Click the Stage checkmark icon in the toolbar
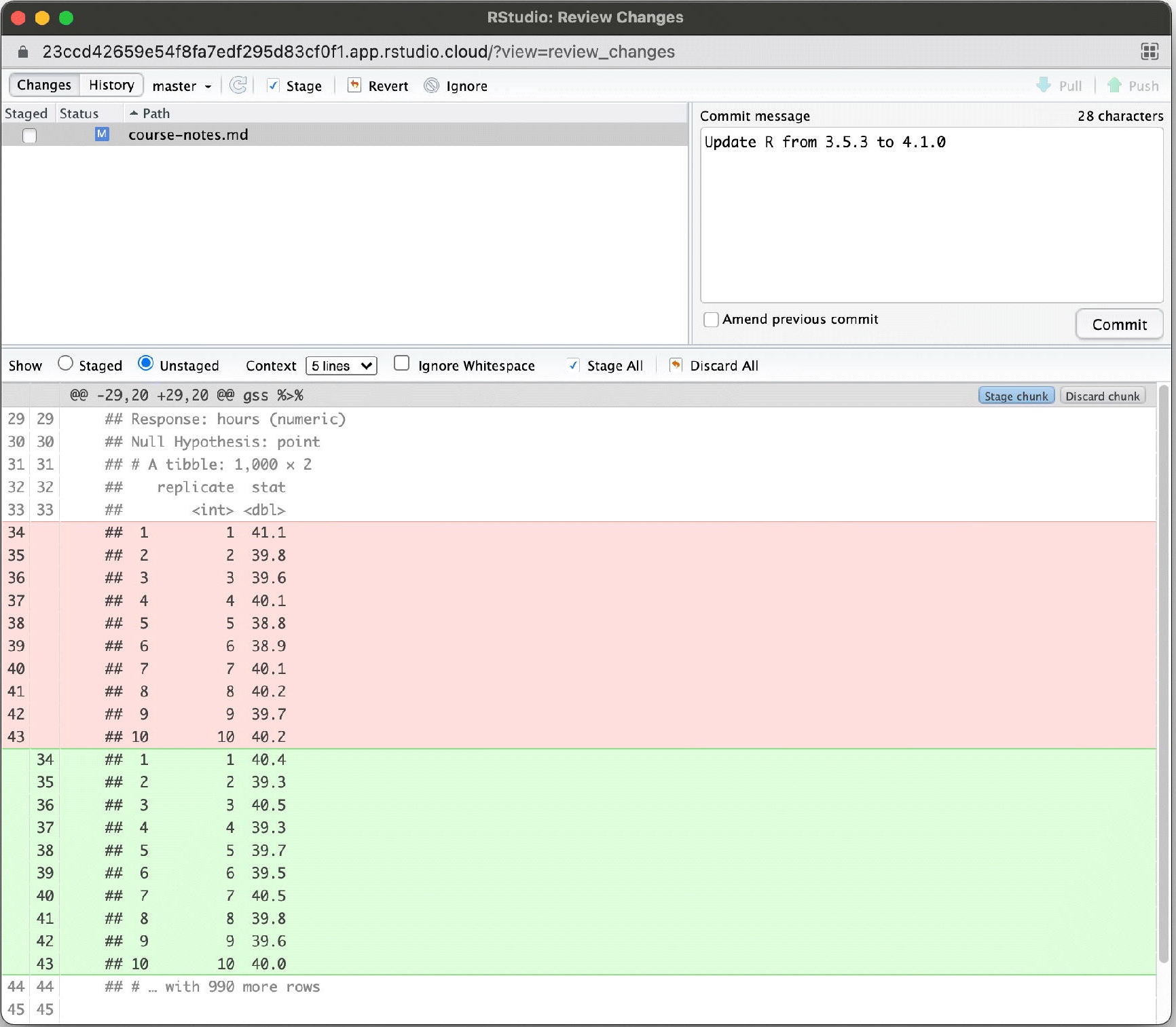Screen dimensions: 1176x1027 pyautogui.click(x=274, y=86)
